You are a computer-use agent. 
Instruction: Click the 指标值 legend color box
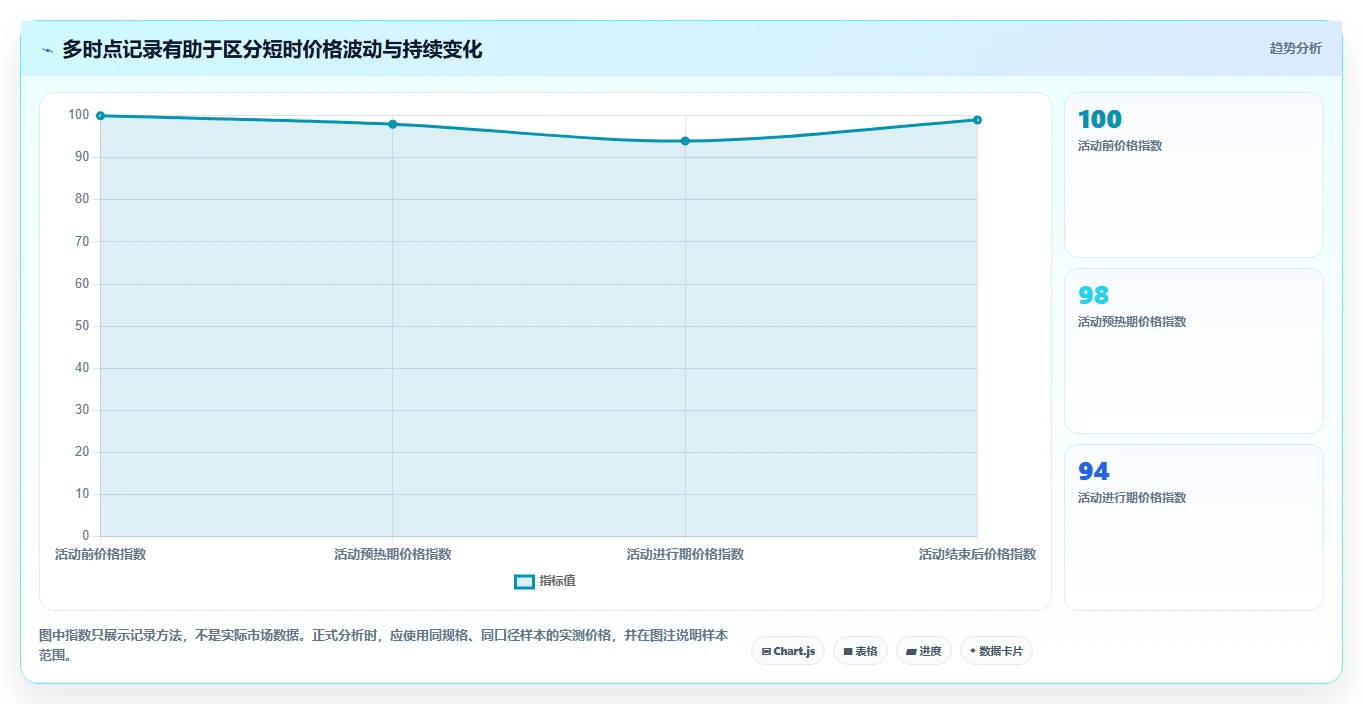pyautogui.click(x=525, y=582)
